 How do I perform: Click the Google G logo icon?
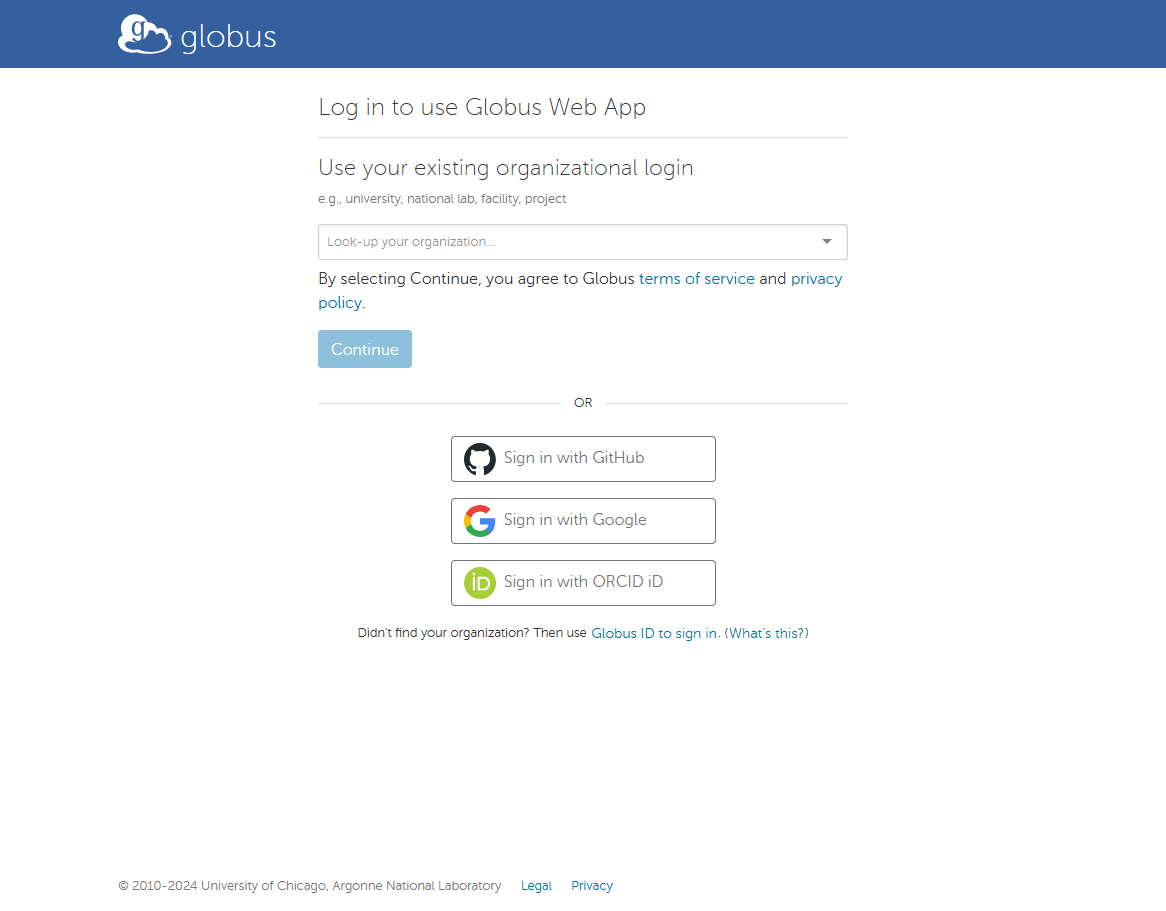[480, 521]
